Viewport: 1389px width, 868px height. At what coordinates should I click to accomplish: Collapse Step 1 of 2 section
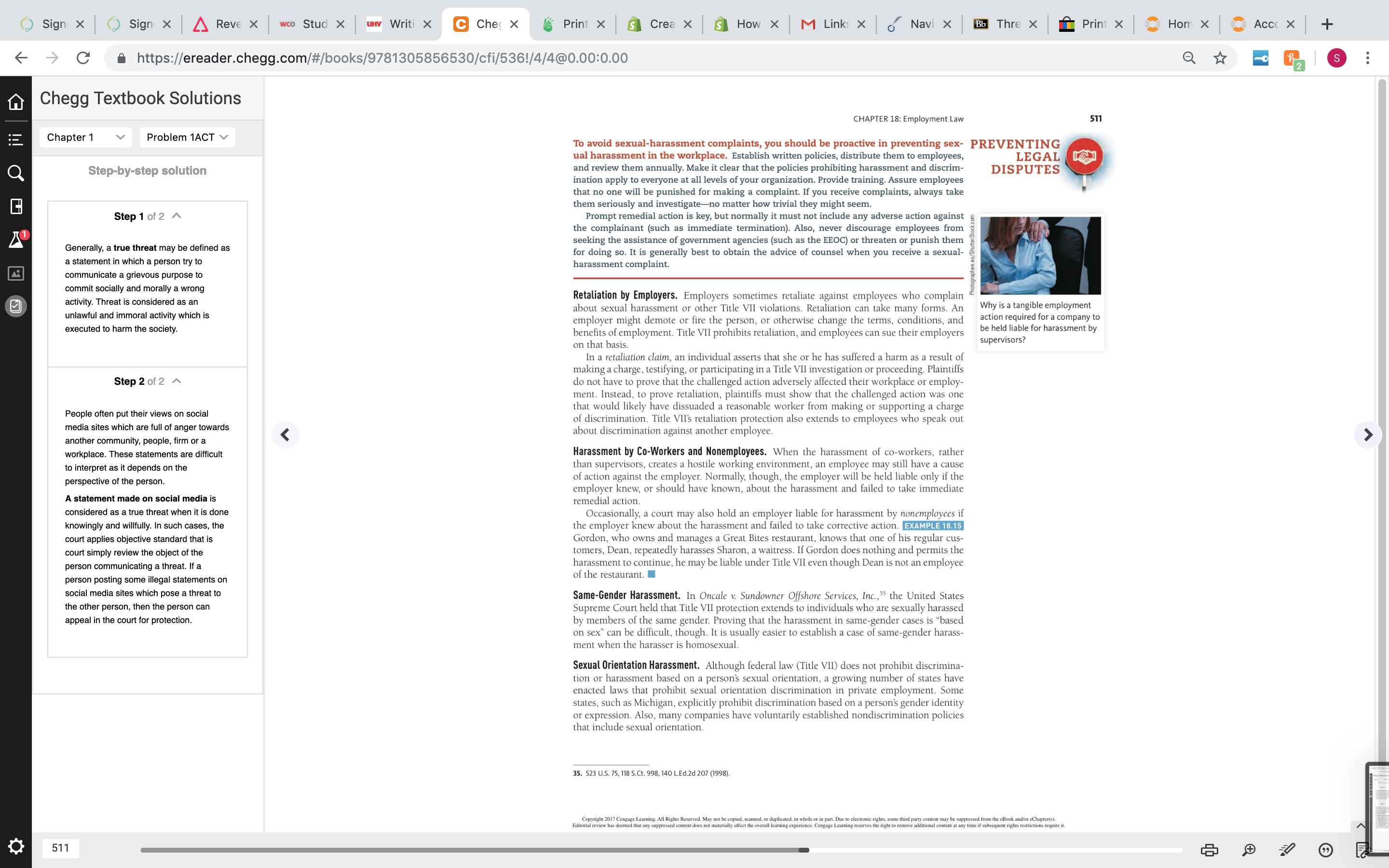coord(177,216)
